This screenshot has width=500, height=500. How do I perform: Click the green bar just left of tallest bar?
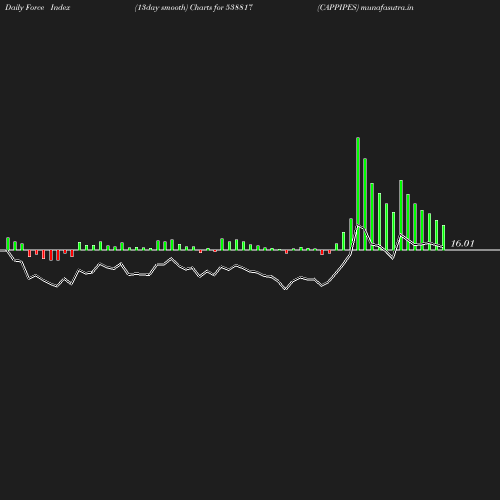click(351, 234)
